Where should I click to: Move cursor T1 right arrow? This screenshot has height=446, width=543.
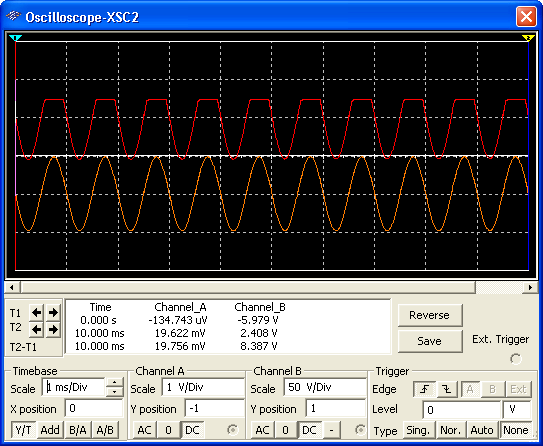(x=53, y=313)
